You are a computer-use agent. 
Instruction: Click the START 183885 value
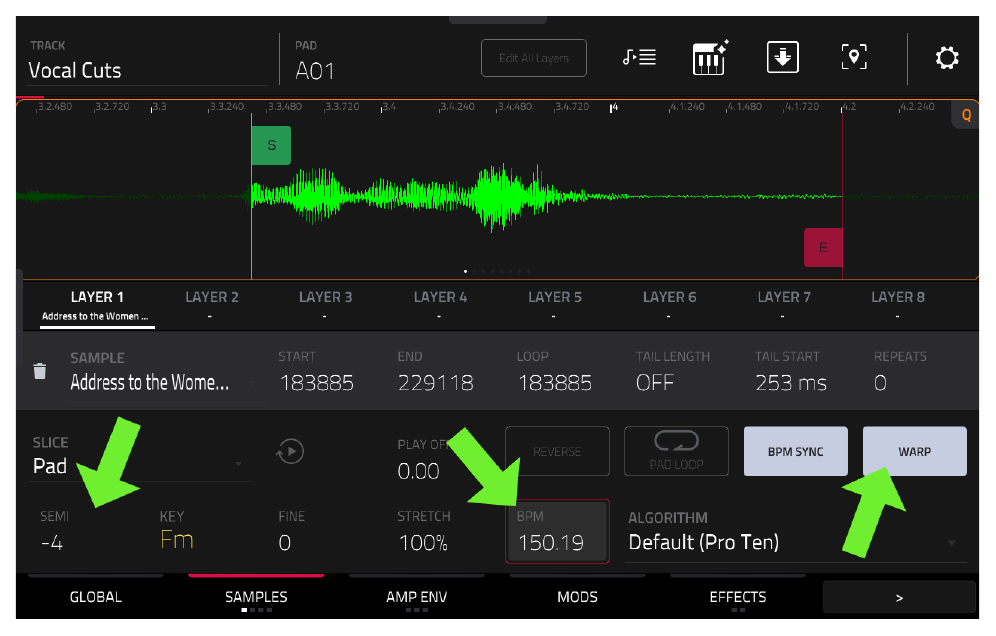316,383
